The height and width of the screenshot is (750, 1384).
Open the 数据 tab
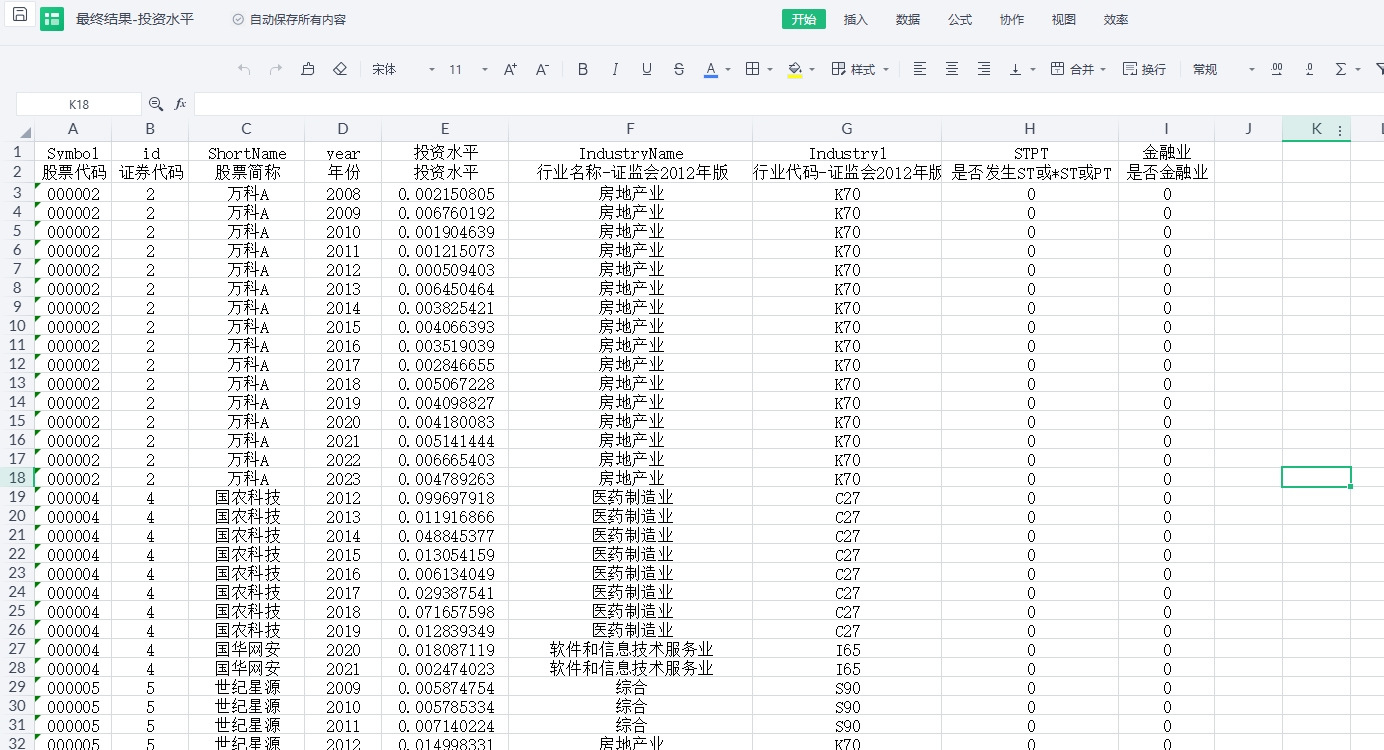coord(908,19)
